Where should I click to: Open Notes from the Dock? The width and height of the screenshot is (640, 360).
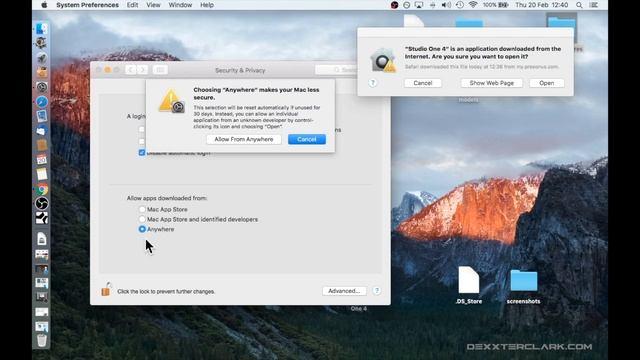click(42, 174)
